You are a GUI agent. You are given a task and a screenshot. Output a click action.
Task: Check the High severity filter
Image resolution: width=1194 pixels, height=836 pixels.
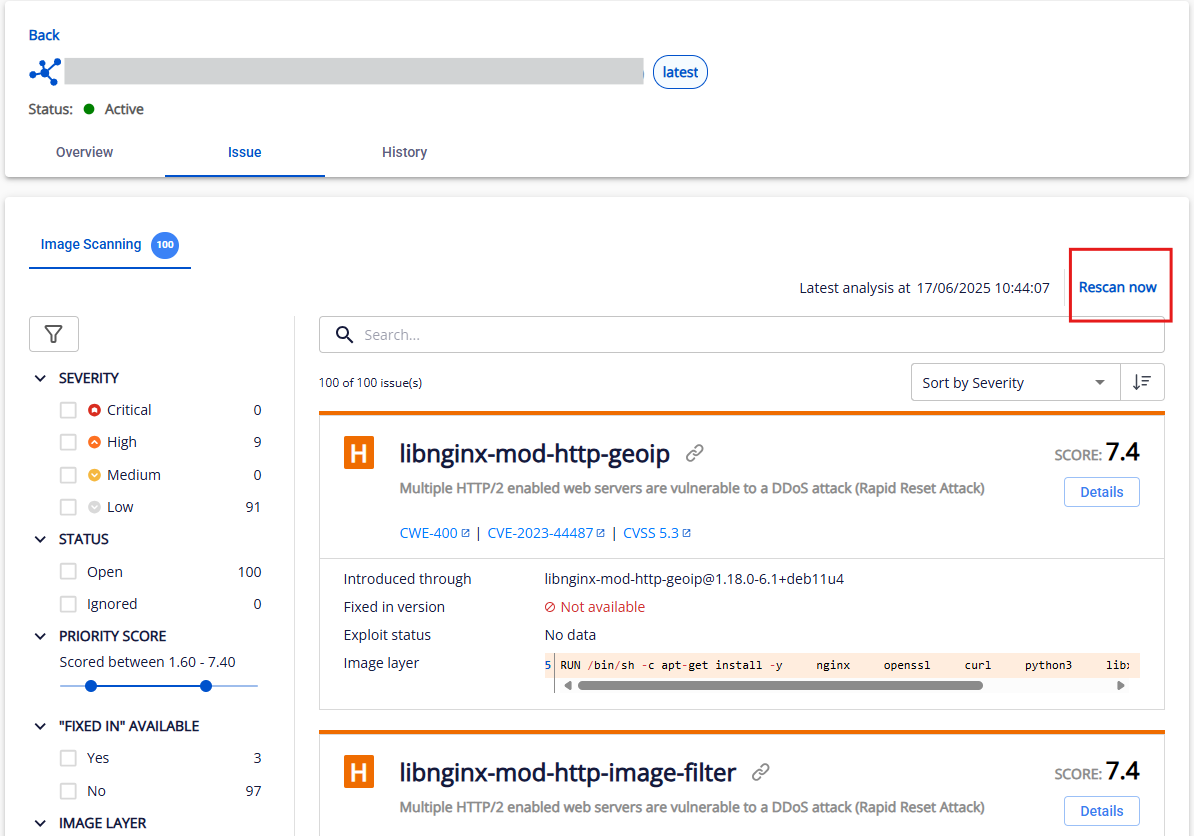(x=69, y=442)
